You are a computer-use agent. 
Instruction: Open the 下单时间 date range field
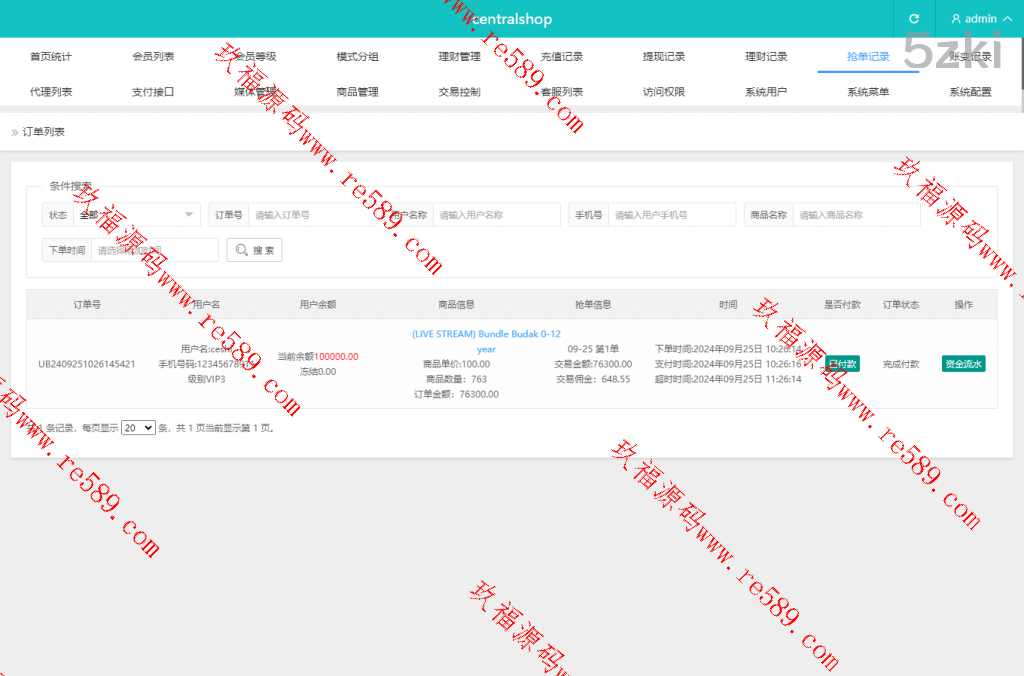click(x=154, y=250)
